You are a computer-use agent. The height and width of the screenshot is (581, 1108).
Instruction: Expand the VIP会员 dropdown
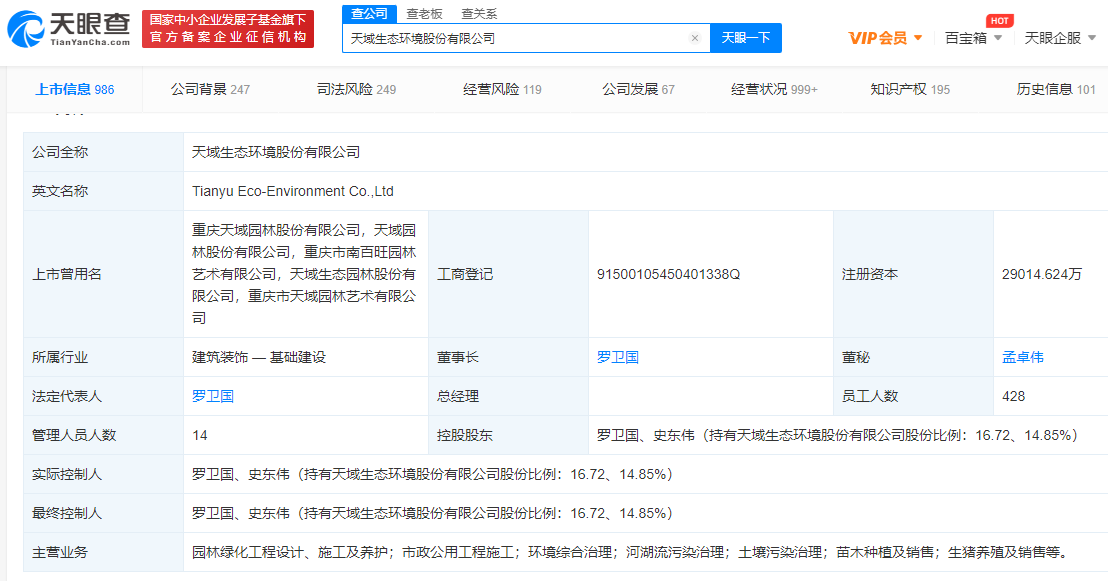[885, 38]
